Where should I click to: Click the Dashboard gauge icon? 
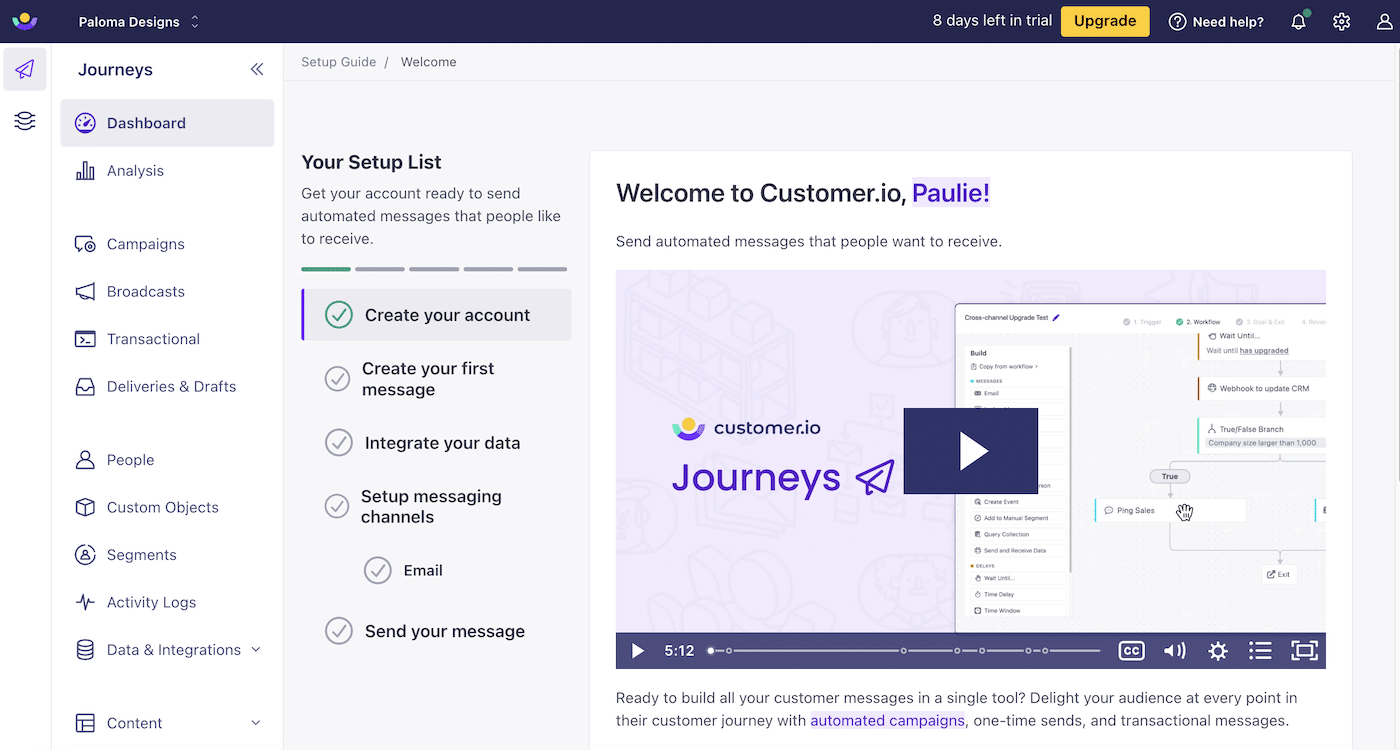click(x=85, y=123)
